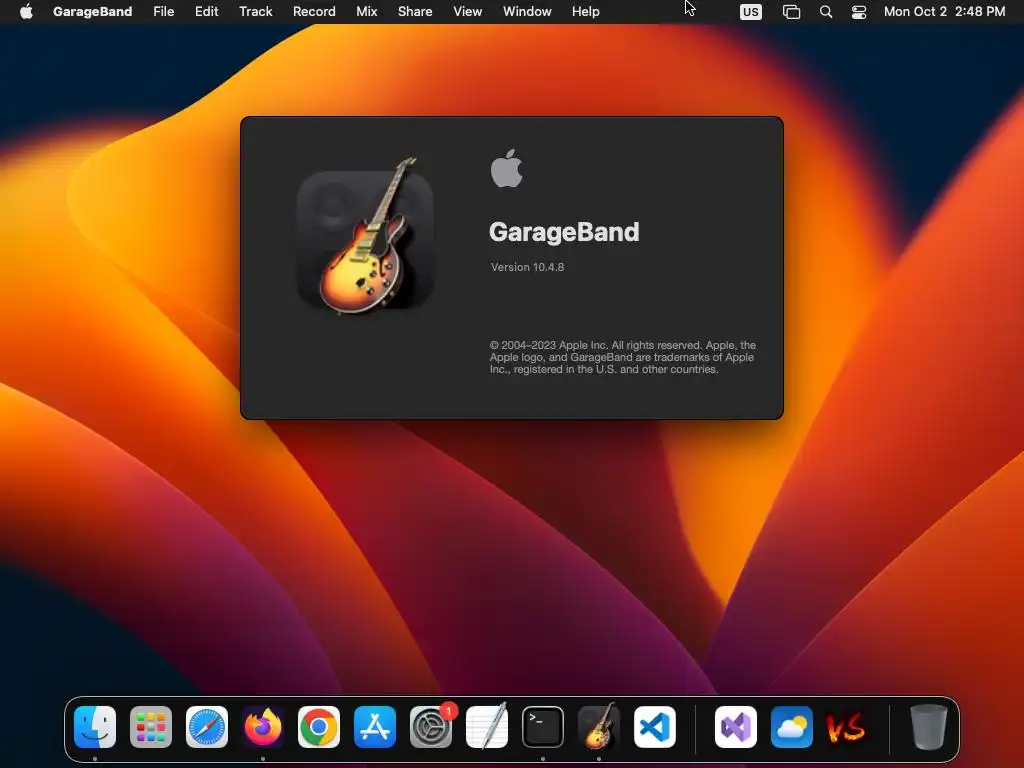Viewport: 1024px width, 768px height.
Task: Open the Weather app from the Dock
Action: coord(792,726)
